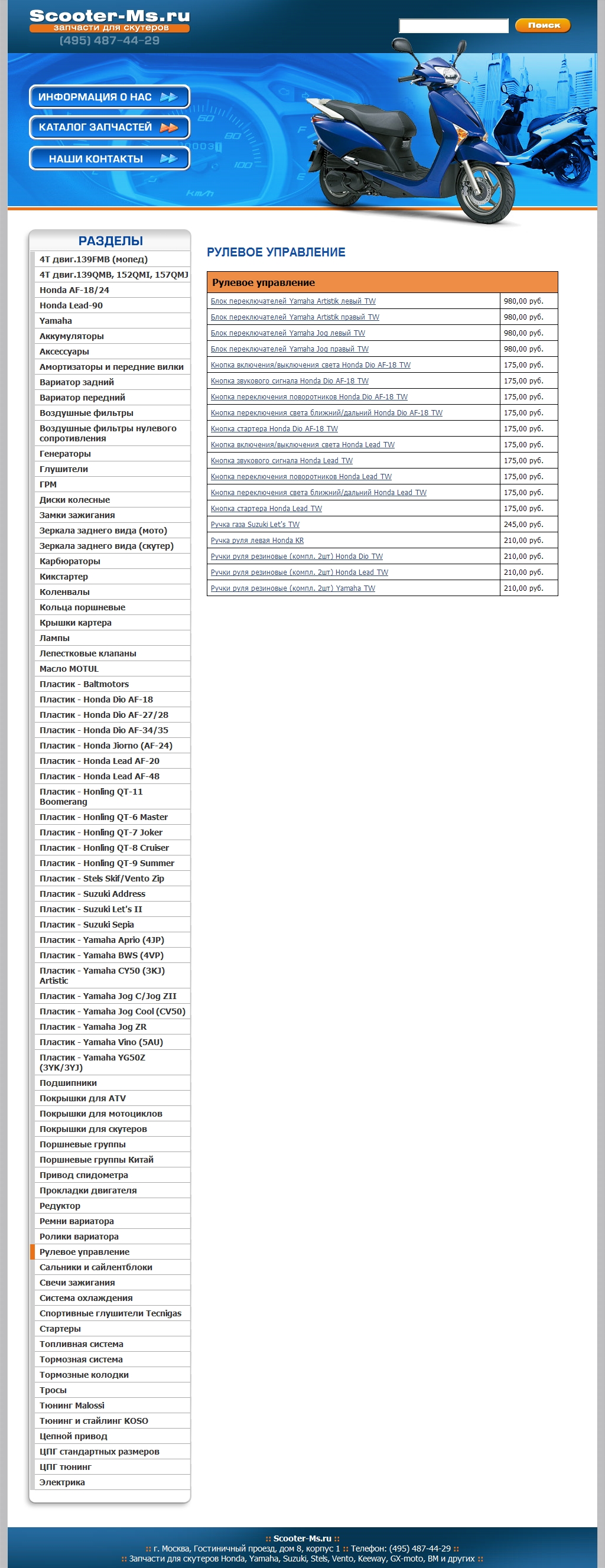Screen dimensions: 605x1568
Task: Open Блок переключателей Yamaha Artistik левый link
Action: click(x=293, y=301)
